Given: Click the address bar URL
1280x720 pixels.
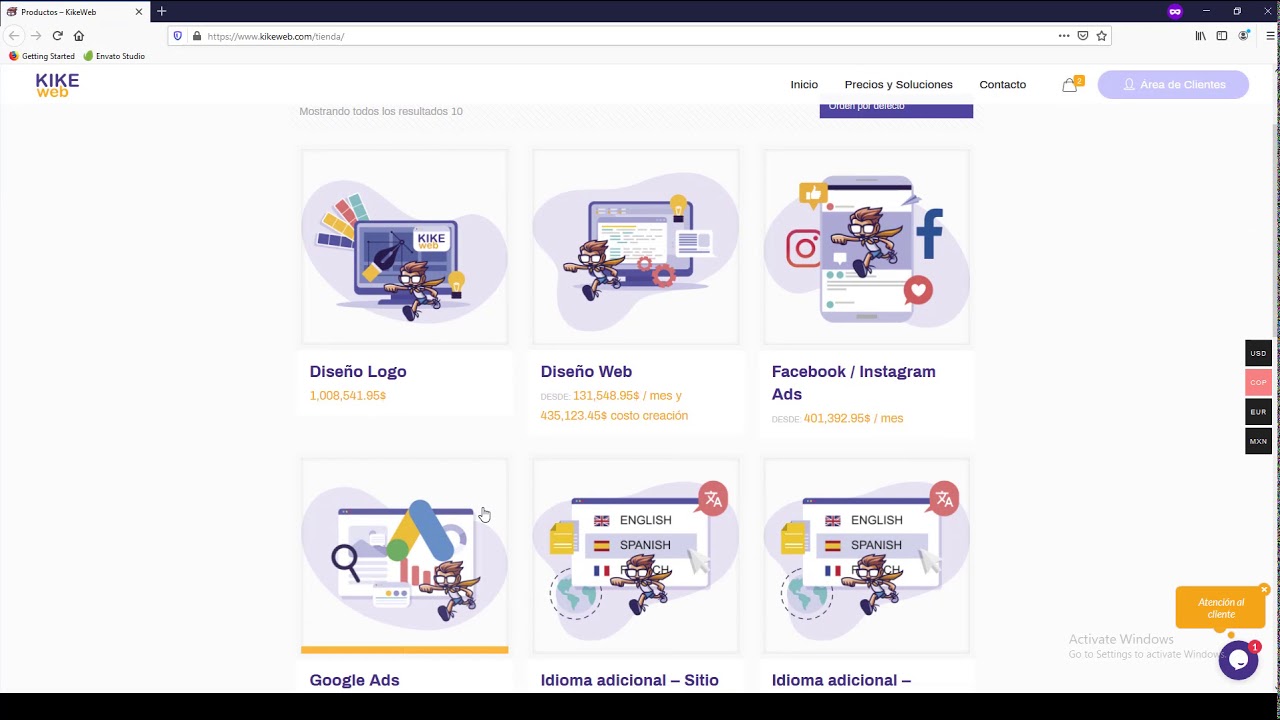Looking at the screenshot, I should click(x=275, y=36).
